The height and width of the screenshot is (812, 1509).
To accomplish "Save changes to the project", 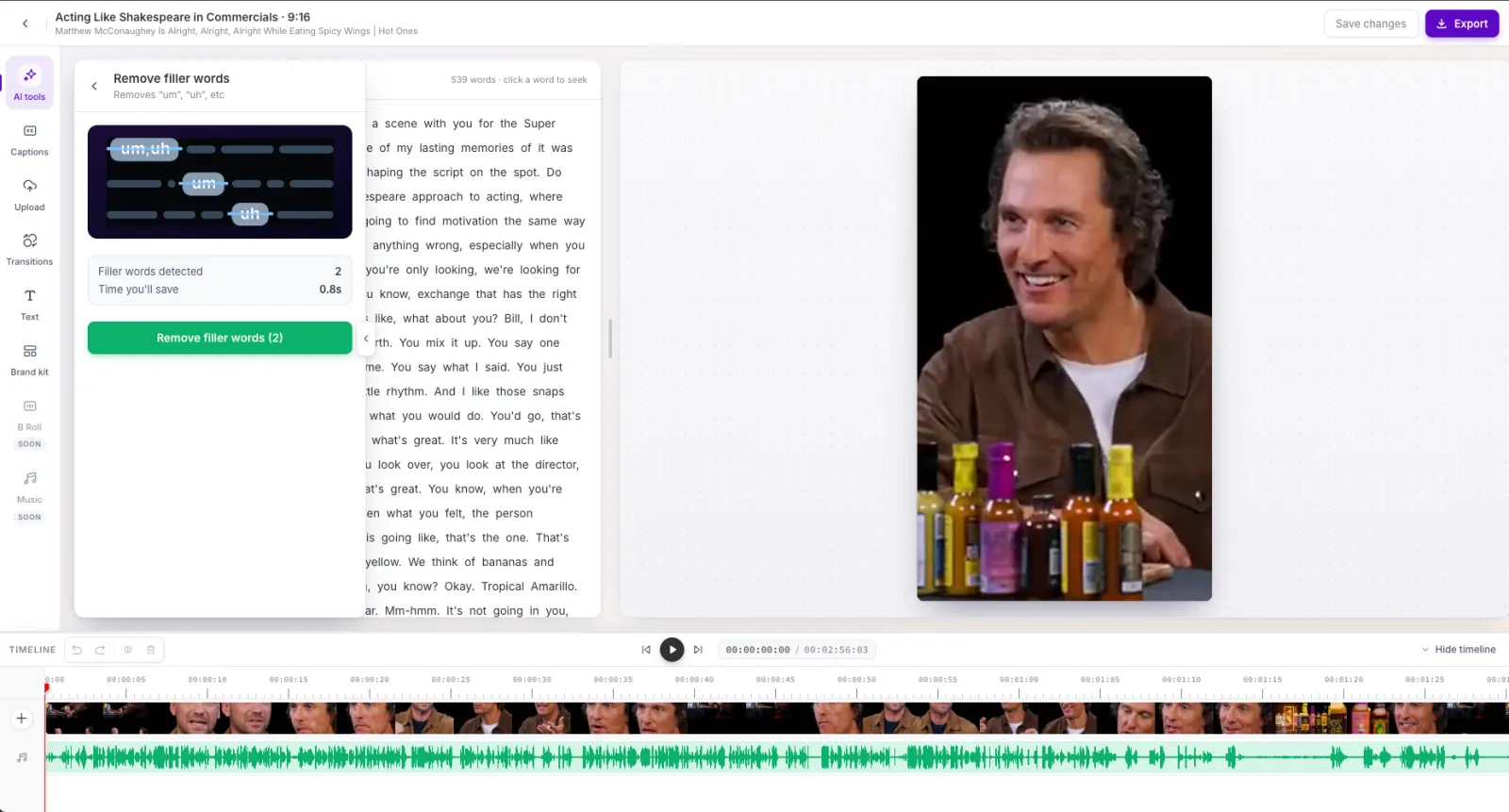I will click(1370, 24).
